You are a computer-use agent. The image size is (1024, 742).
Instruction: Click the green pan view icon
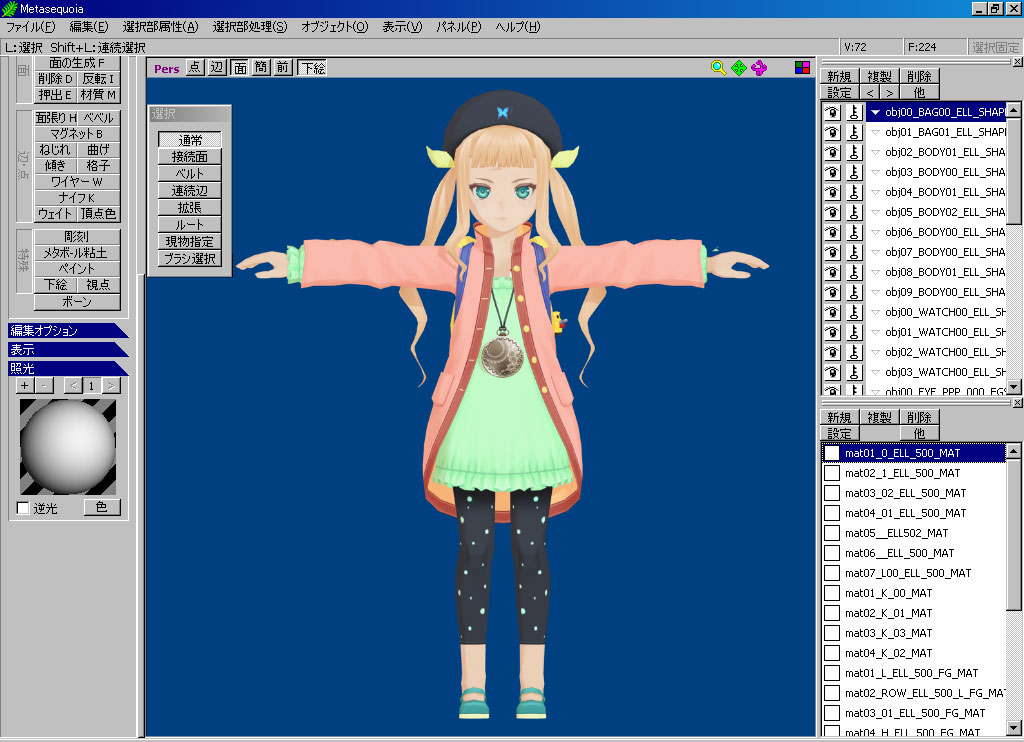click(x=739, y=68)
